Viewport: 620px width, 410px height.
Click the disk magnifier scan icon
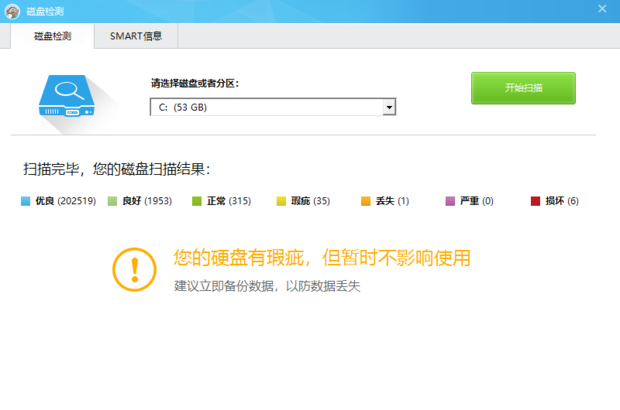pyautogui.click(x=67, y=96)
